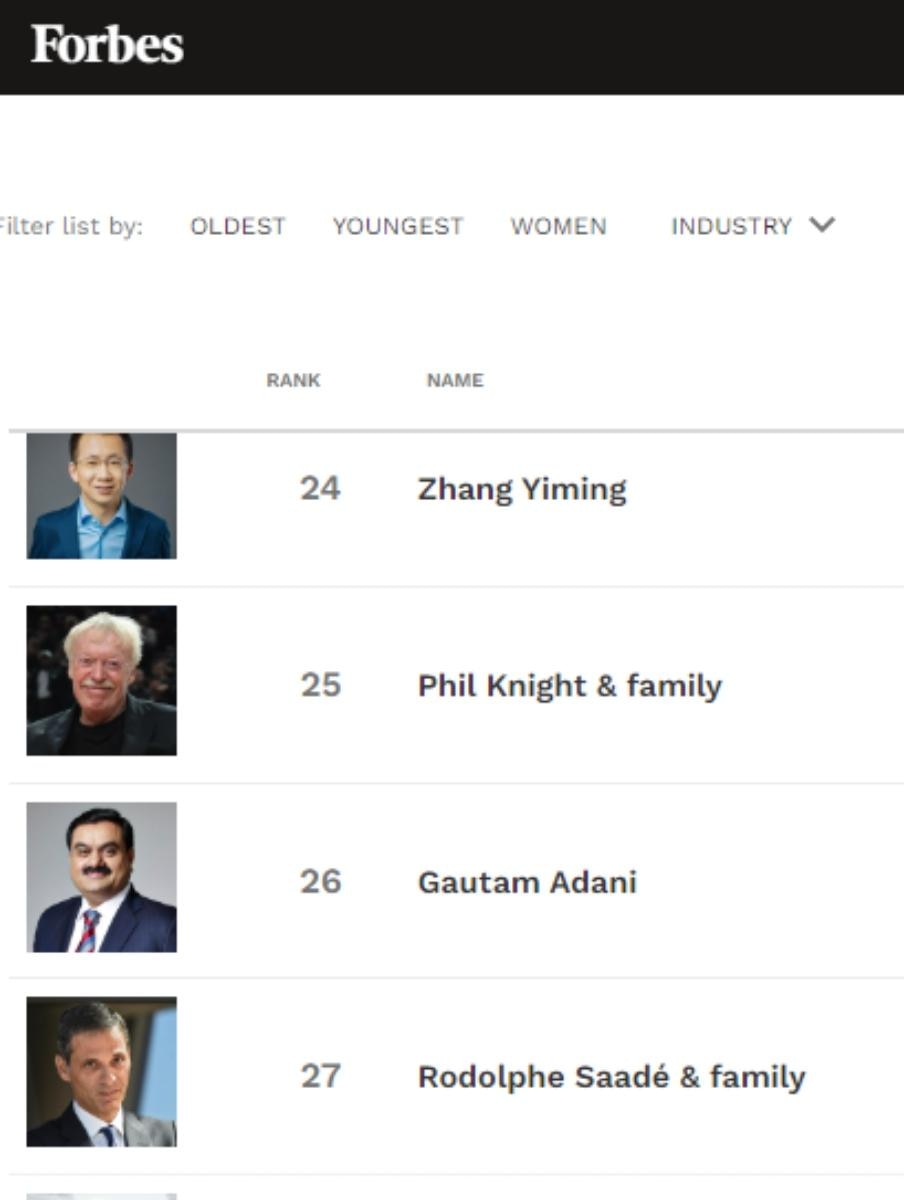Open Phil Knight & family profile link

[569, 686]
